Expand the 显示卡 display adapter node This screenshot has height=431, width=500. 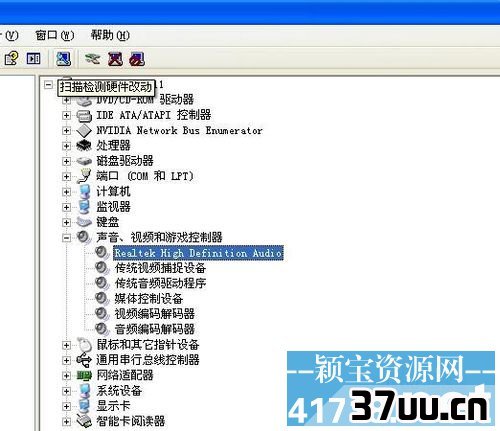(66, 406)
